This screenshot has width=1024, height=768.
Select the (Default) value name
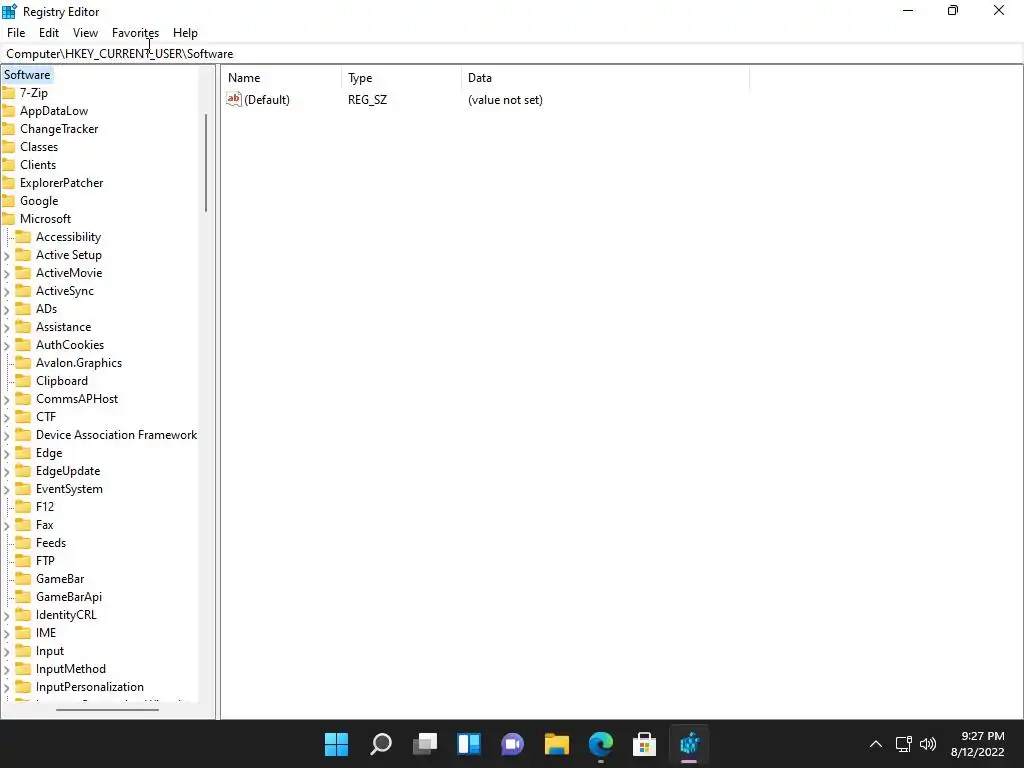point(266,100)
